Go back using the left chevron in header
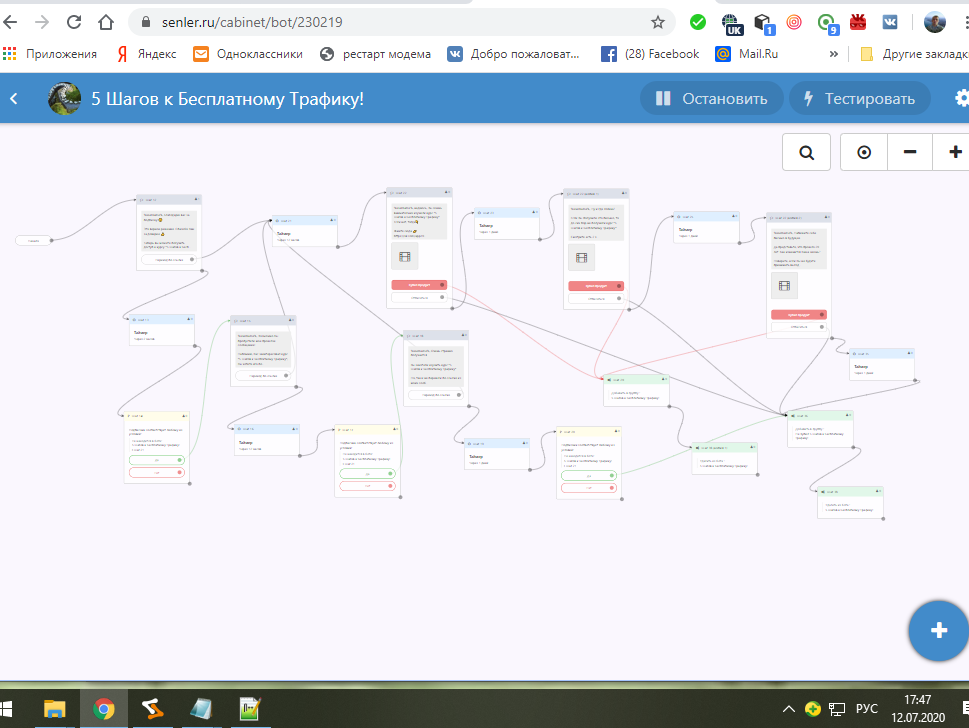Viewport: 969px width, 728px height. [x=14, y=98]
